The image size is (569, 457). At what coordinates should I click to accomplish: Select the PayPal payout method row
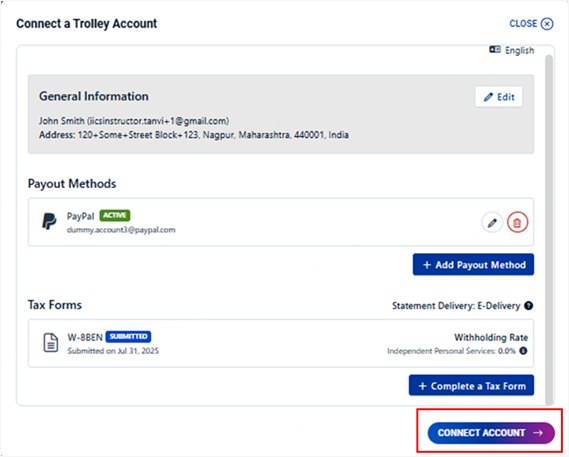click(x=281, y=222)
